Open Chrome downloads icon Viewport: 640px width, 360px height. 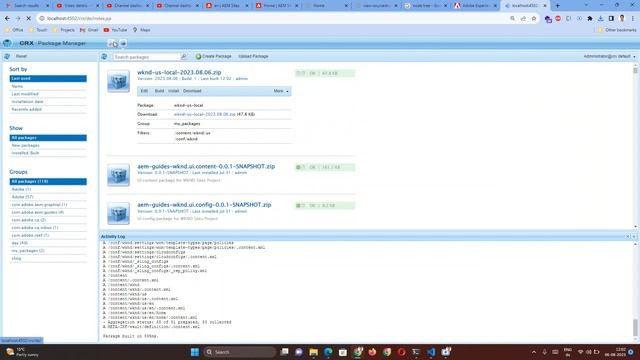pyautogui.click(x=601, y=18)
